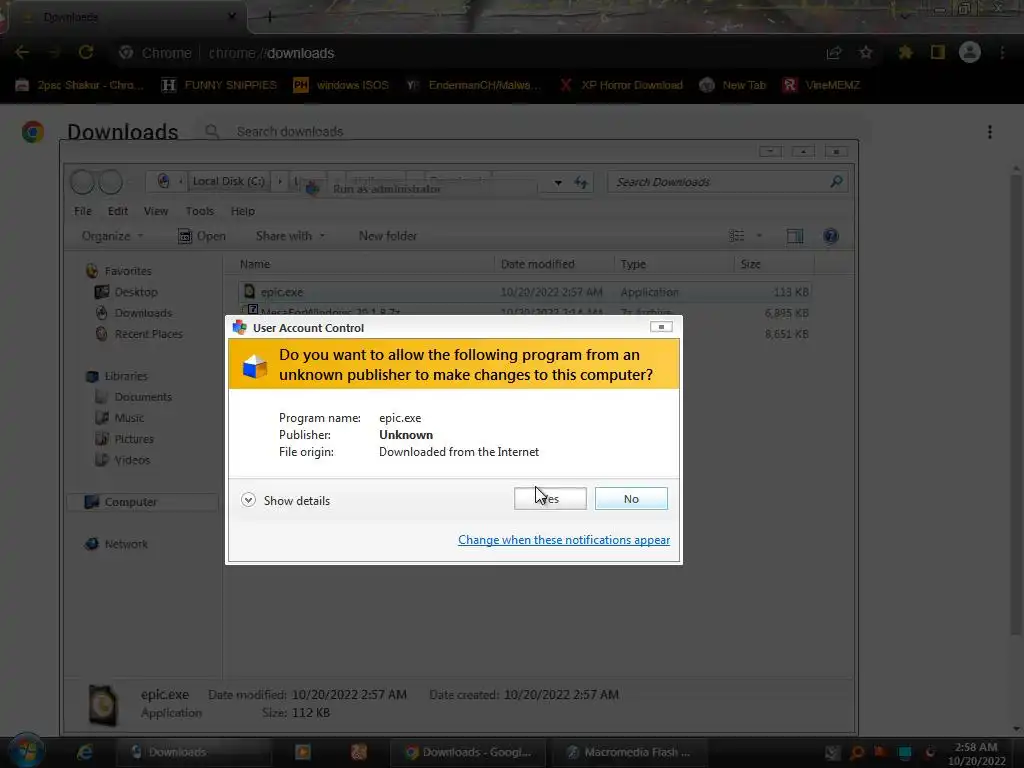Viewport: 1024px width, 768px height.
Task: Click the Search Downloads field in Explorer
Action: pos(727,182)
